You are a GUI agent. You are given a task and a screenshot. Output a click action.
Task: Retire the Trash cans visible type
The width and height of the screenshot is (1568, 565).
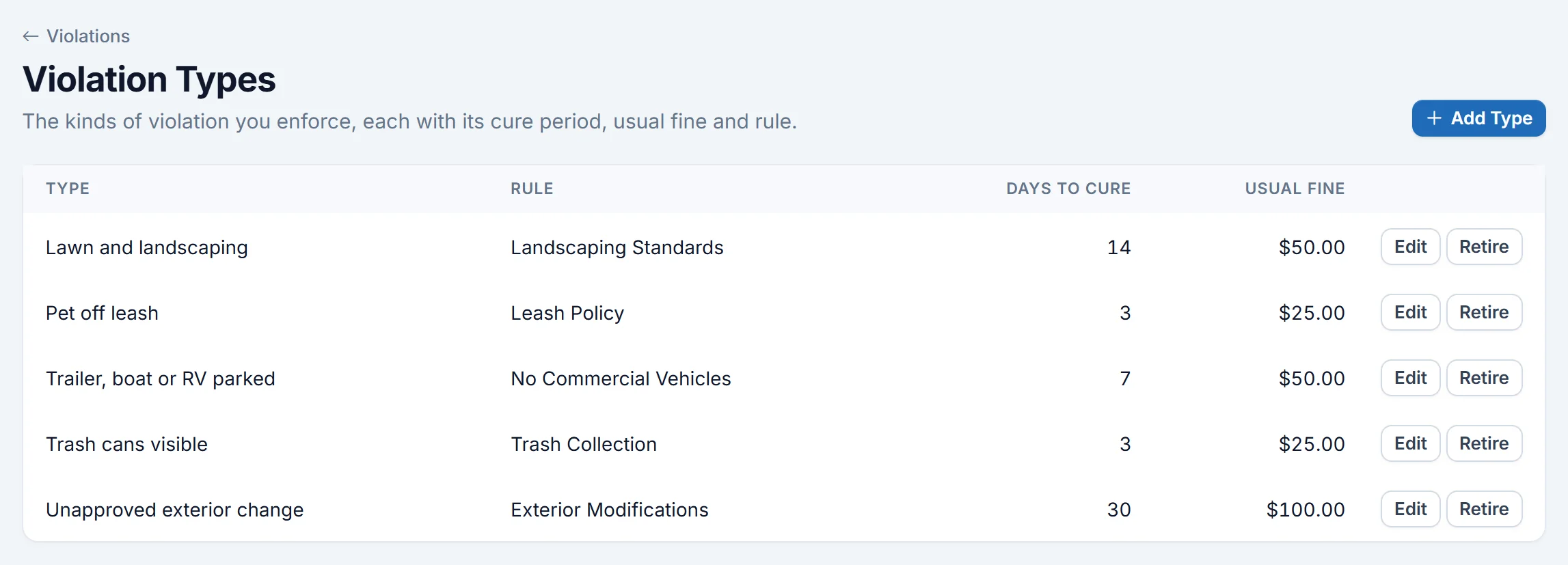[1484, 443]
